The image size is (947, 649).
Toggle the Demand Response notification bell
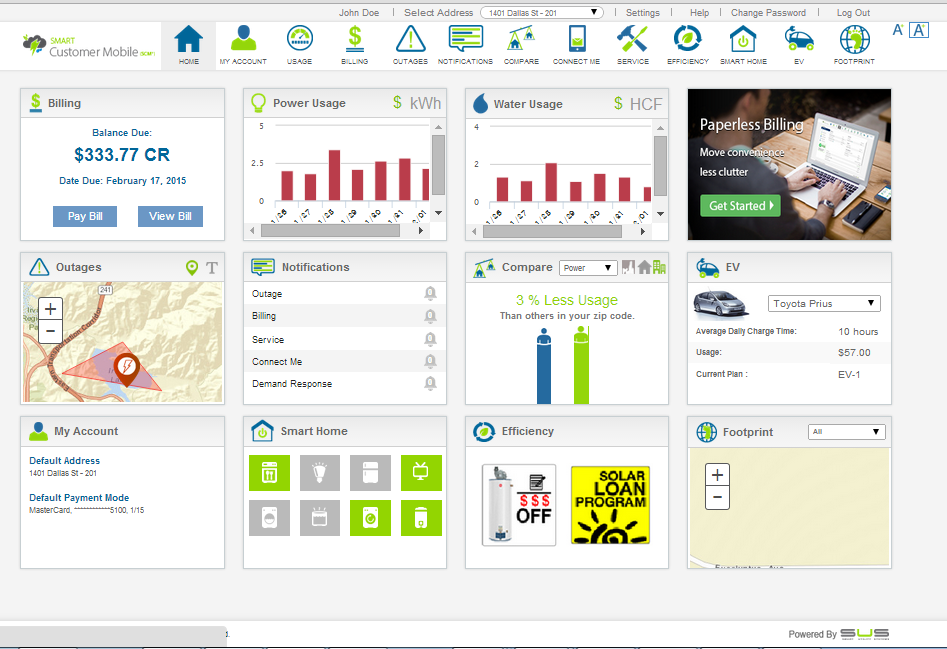[x=430, y=384]
